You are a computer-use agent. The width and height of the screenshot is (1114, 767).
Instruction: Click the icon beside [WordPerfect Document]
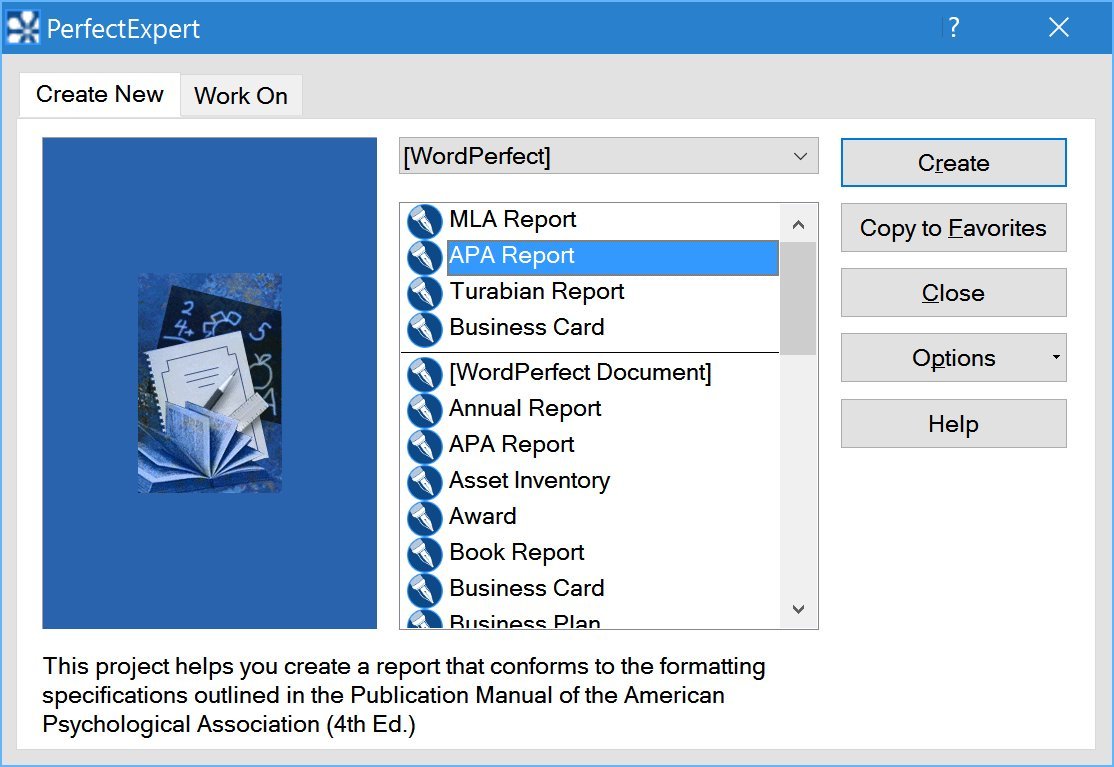425,374
